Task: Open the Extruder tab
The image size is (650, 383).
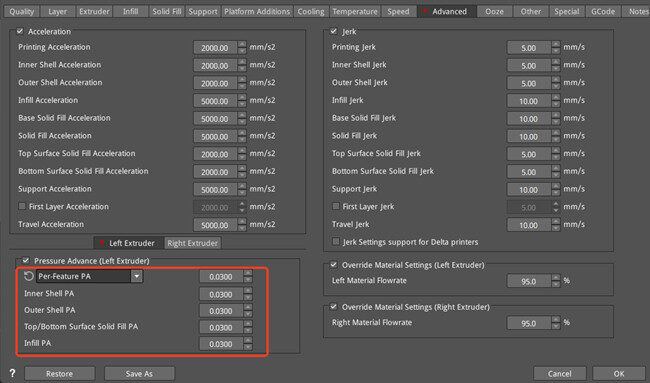Action: [x=94, y=12]
